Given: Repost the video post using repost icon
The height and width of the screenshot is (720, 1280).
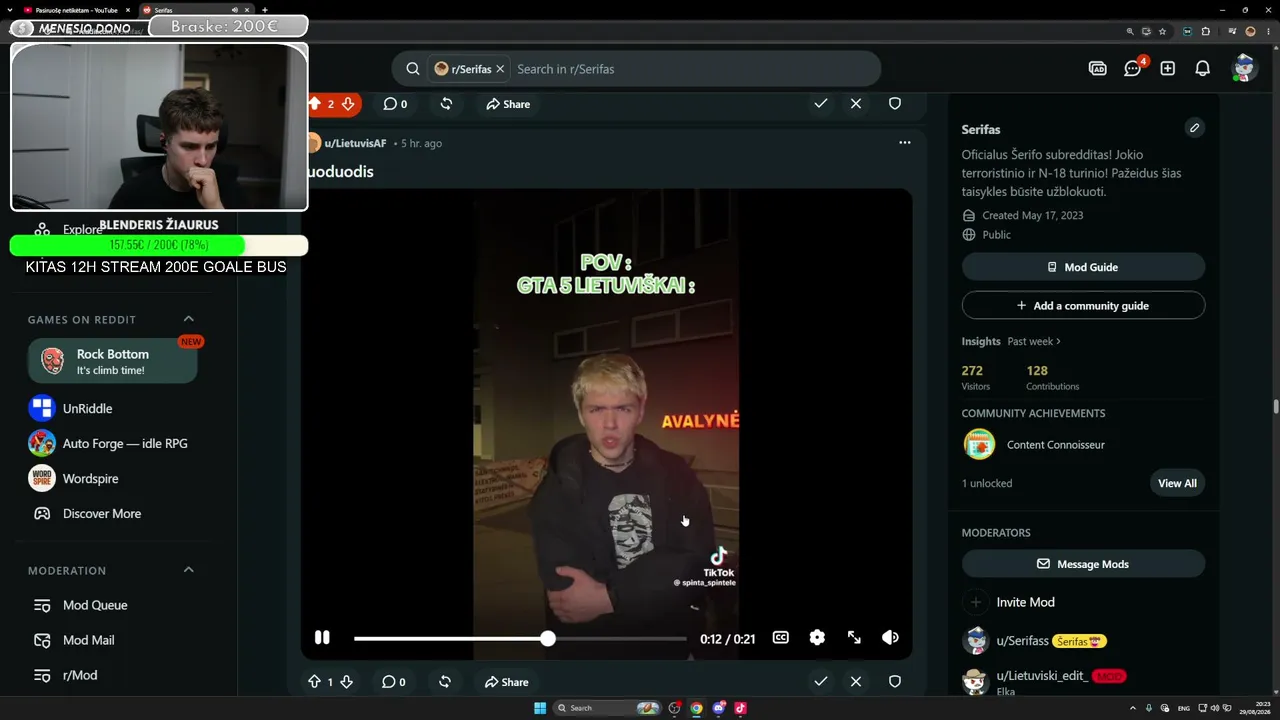Looking at the screenshot, I should point(445,682).
